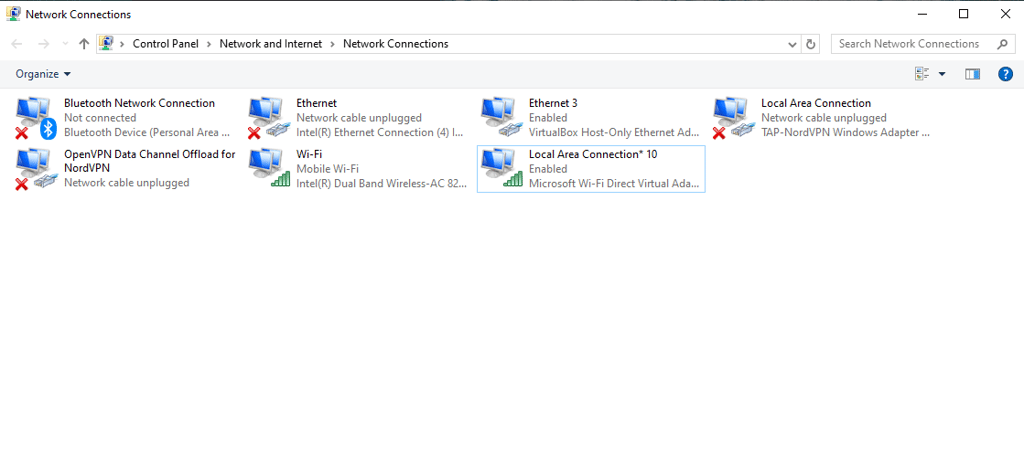Screen dimensions: 1024x454
Task: Minimize the Network Connections window
Action: [x=922, y=14]
